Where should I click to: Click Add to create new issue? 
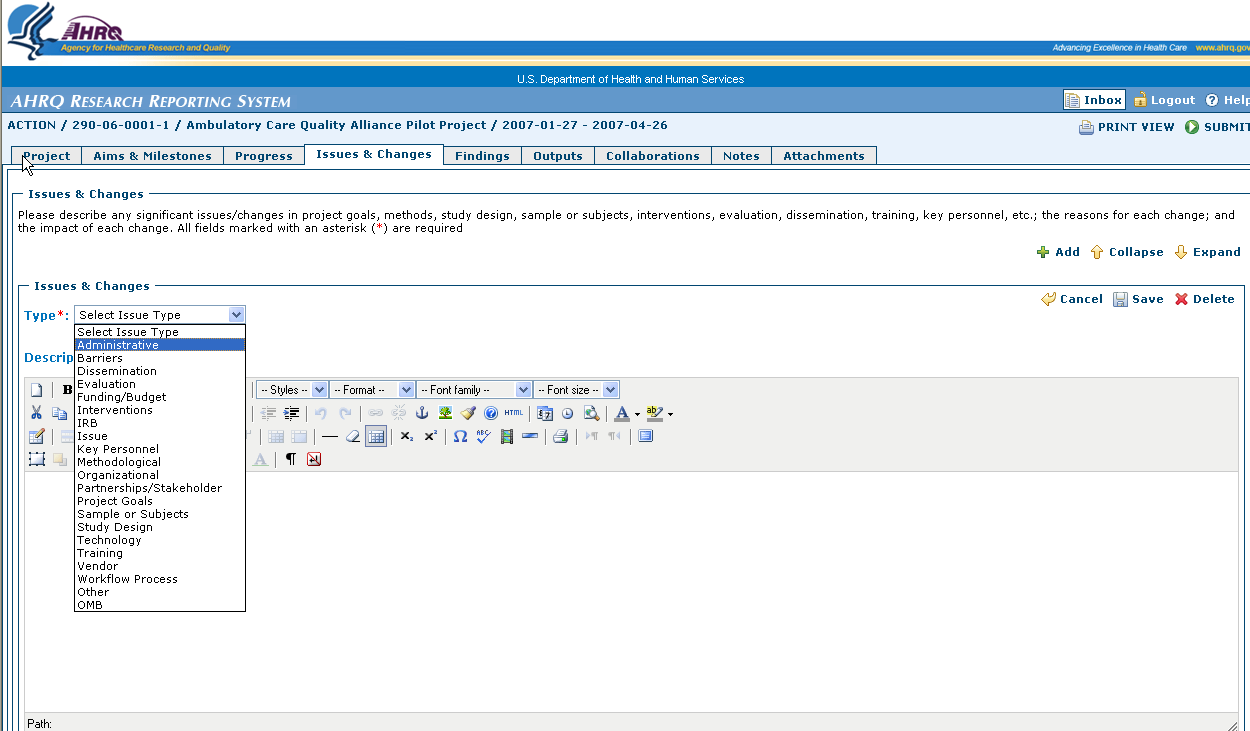(1058, 252)
